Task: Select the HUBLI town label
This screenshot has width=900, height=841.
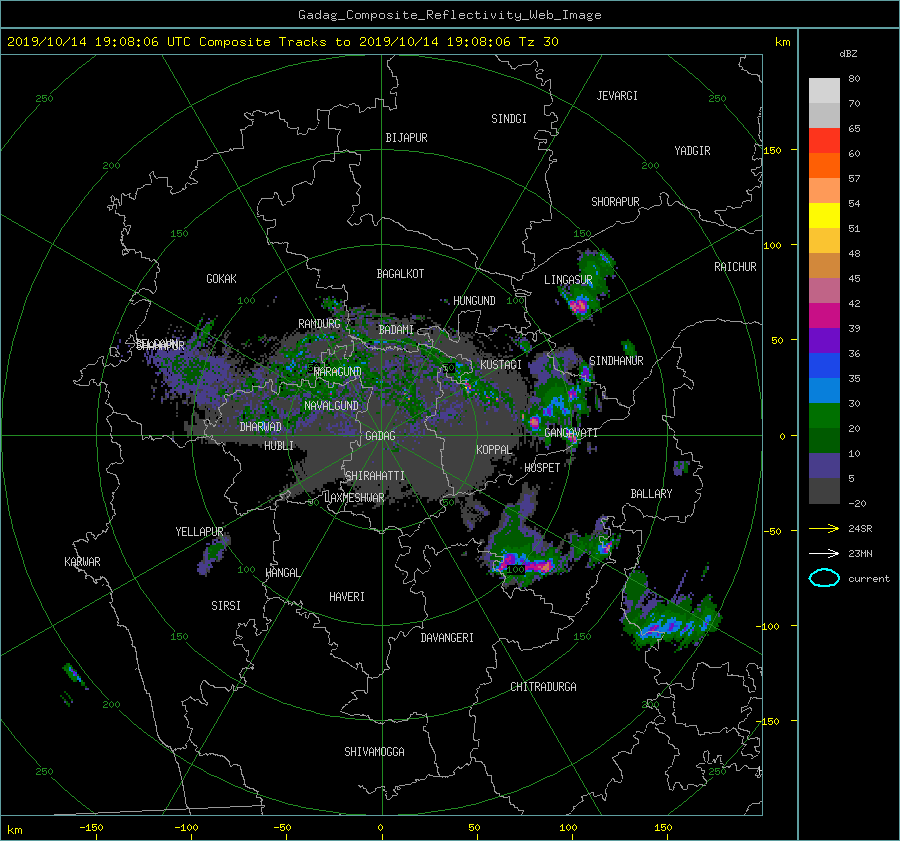Action: (279, 445)
